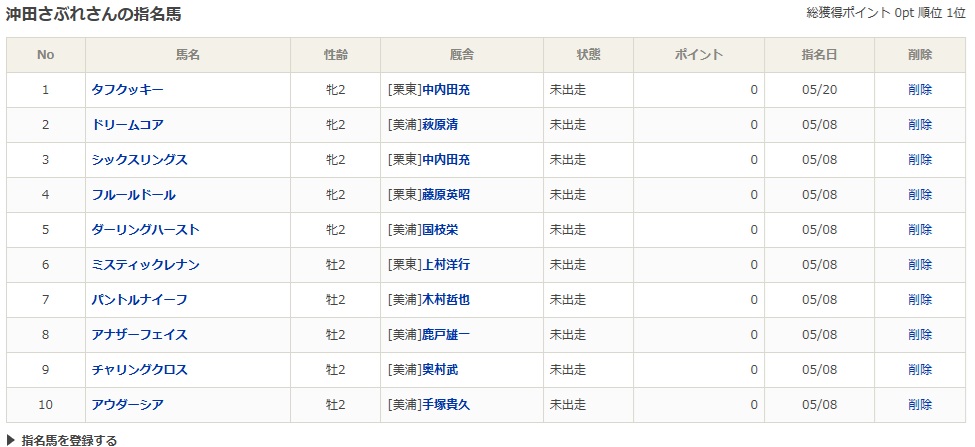Screen dimensions: 975x447
Task: Open horse アウダーシア link
Action: click(x=127, y=405)
